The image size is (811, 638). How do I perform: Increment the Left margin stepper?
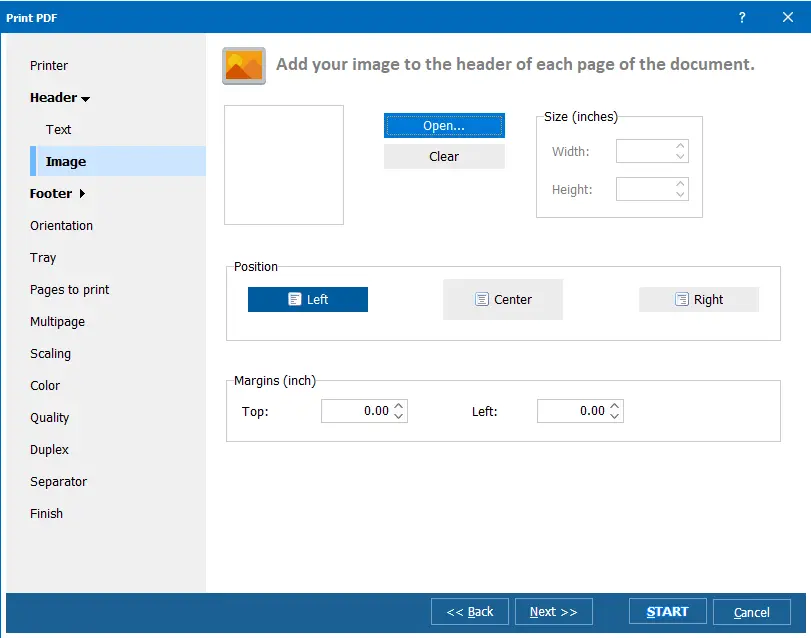coord(614,406)
